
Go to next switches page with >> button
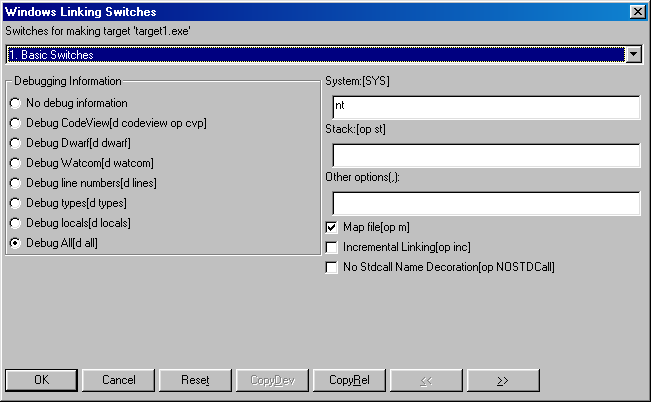coord(503,380)
